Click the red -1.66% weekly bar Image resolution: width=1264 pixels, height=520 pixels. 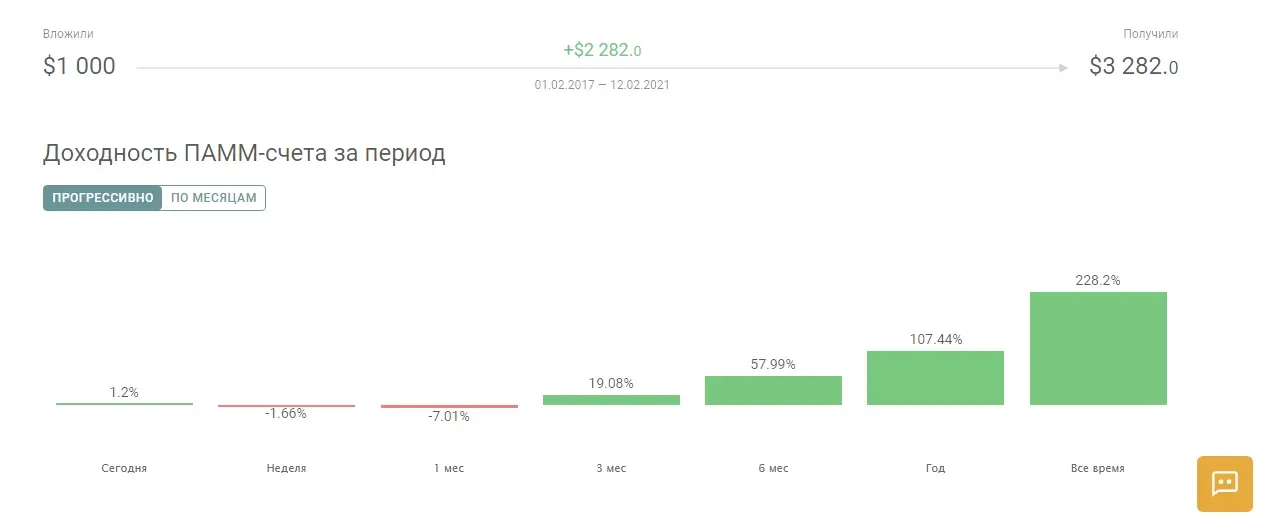[x=286, y=405]
